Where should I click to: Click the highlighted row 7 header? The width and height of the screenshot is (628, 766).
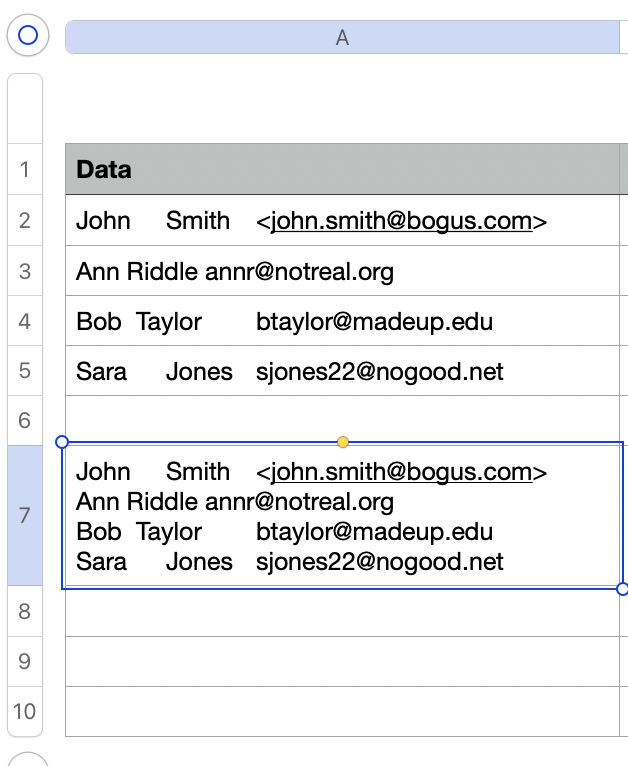[x=25, y=515]
